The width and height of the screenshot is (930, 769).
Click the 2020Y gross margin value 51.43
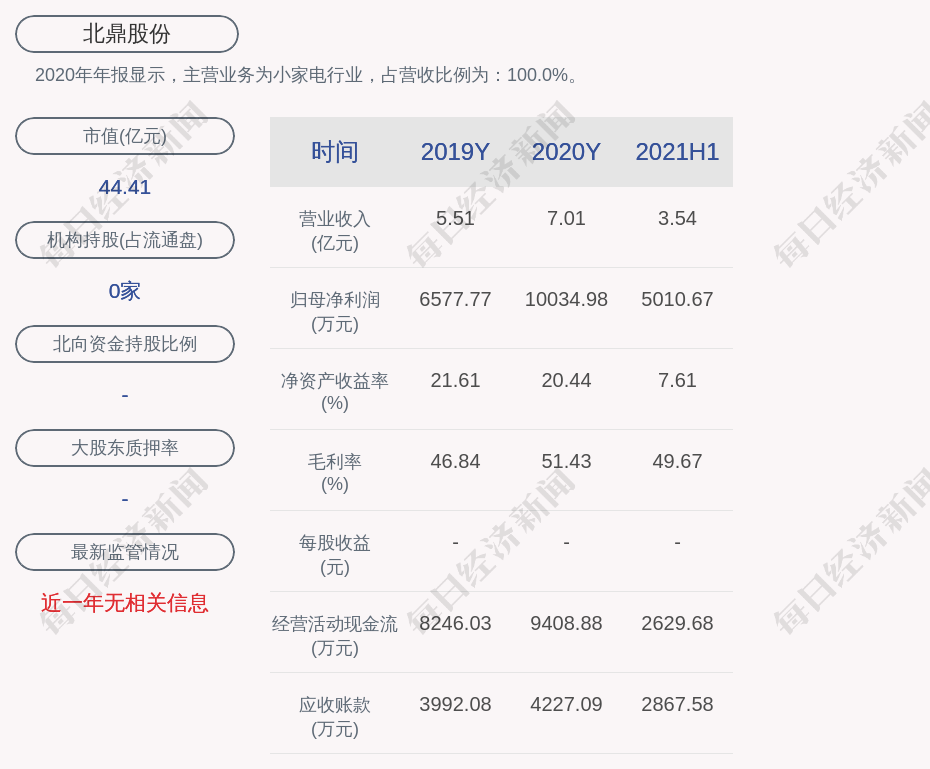point(566,461)
